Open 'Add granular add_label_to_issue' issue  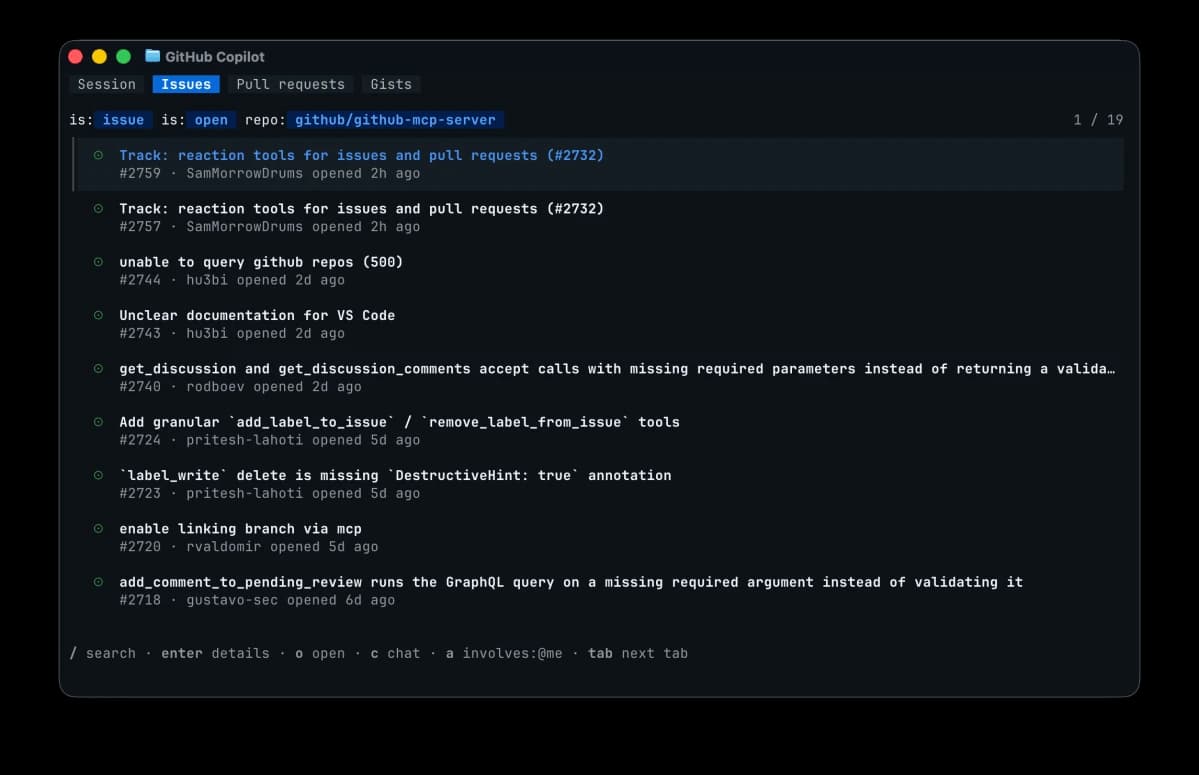pos(399,422)
